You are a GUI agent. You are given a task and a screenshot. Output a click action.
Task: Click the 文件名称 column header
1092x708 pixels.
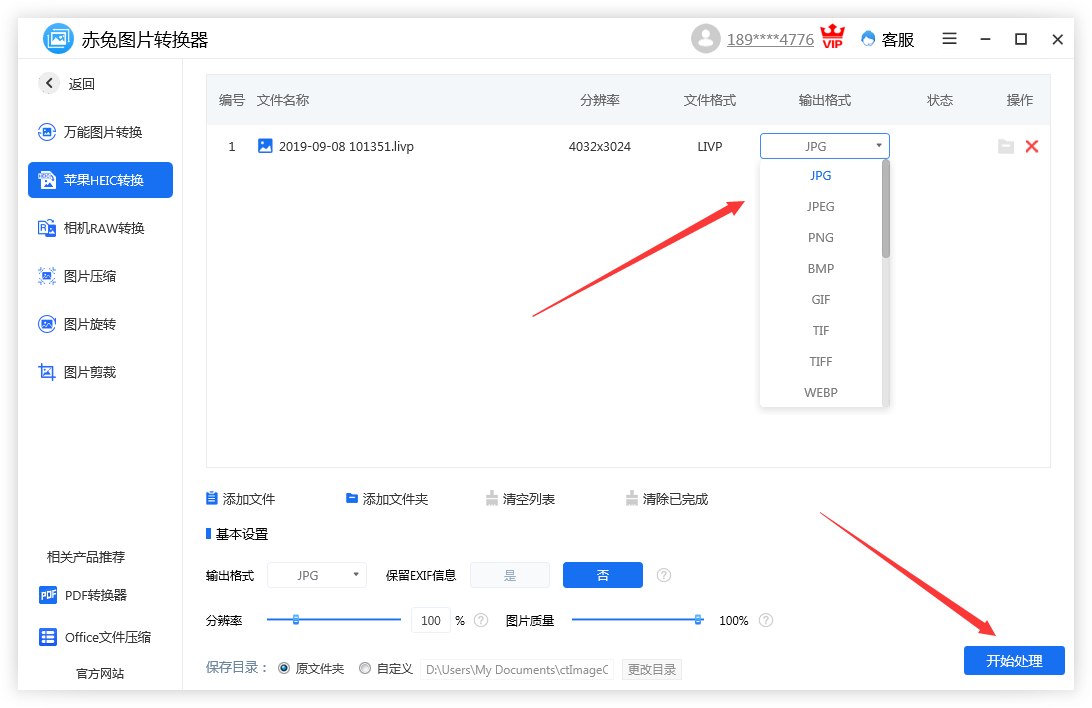[283, 100]
